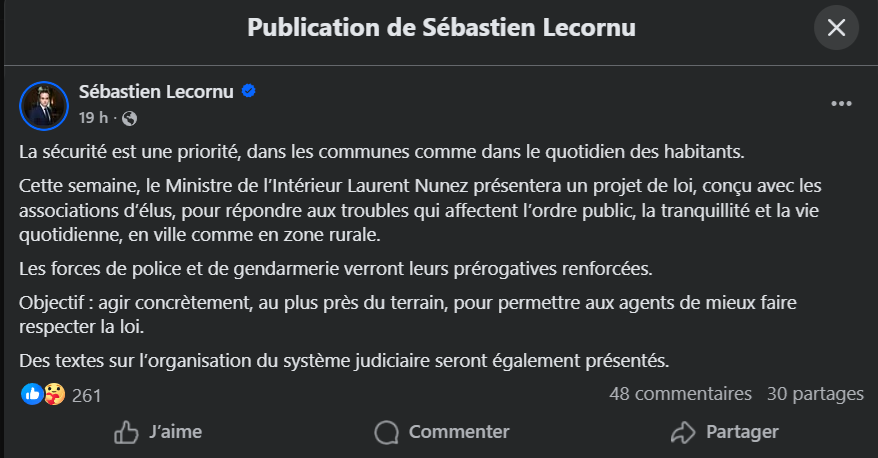Screen dimensions: 878x458
Task: Click the blue verified badge
Action: pos(249,92)
